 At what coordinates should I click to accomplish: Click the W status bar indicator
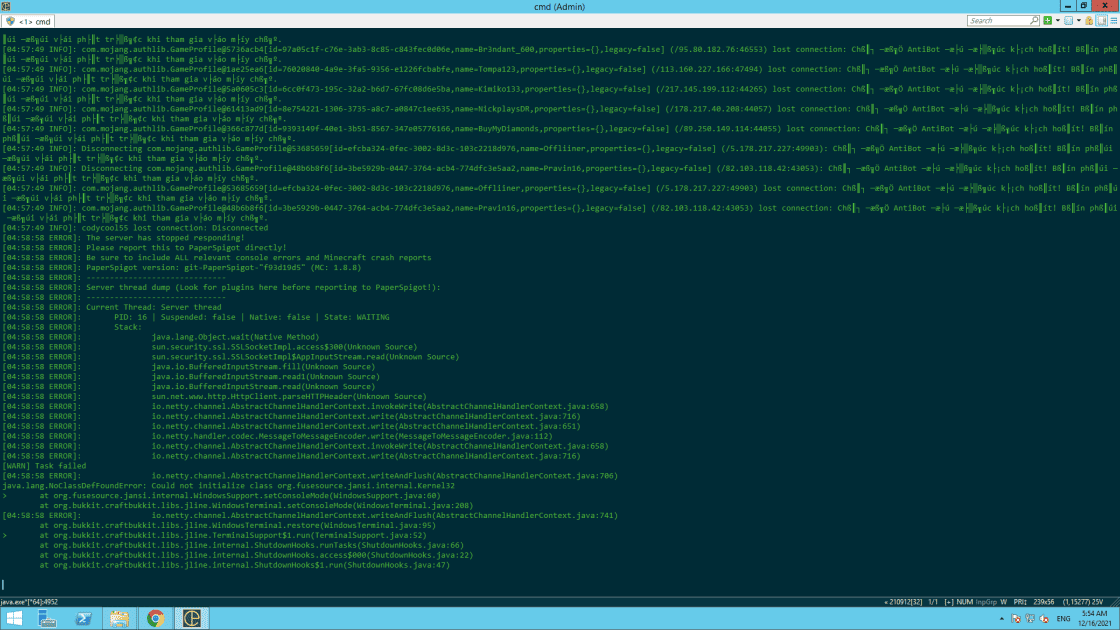(1004, 602)
